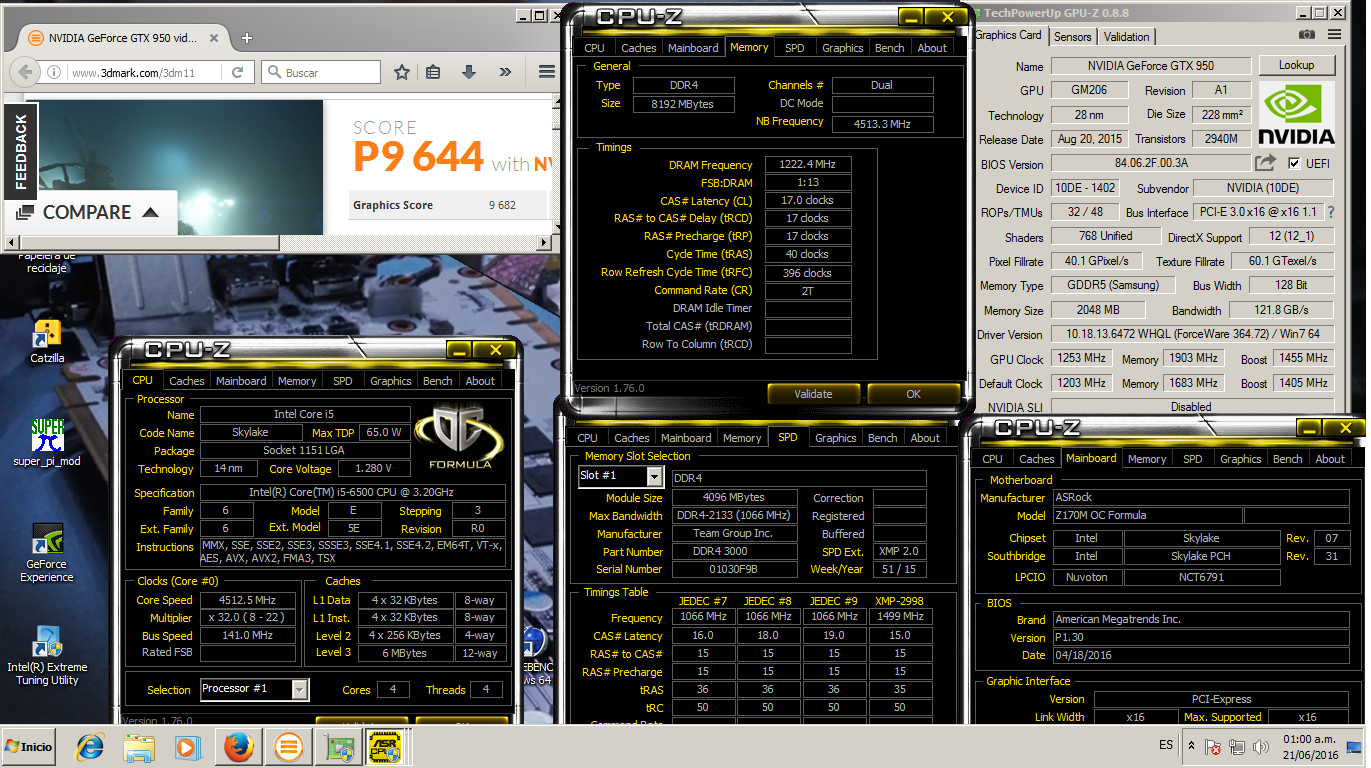
Task: Open Internet Explorer from taskbar
Action: point(91,747)
